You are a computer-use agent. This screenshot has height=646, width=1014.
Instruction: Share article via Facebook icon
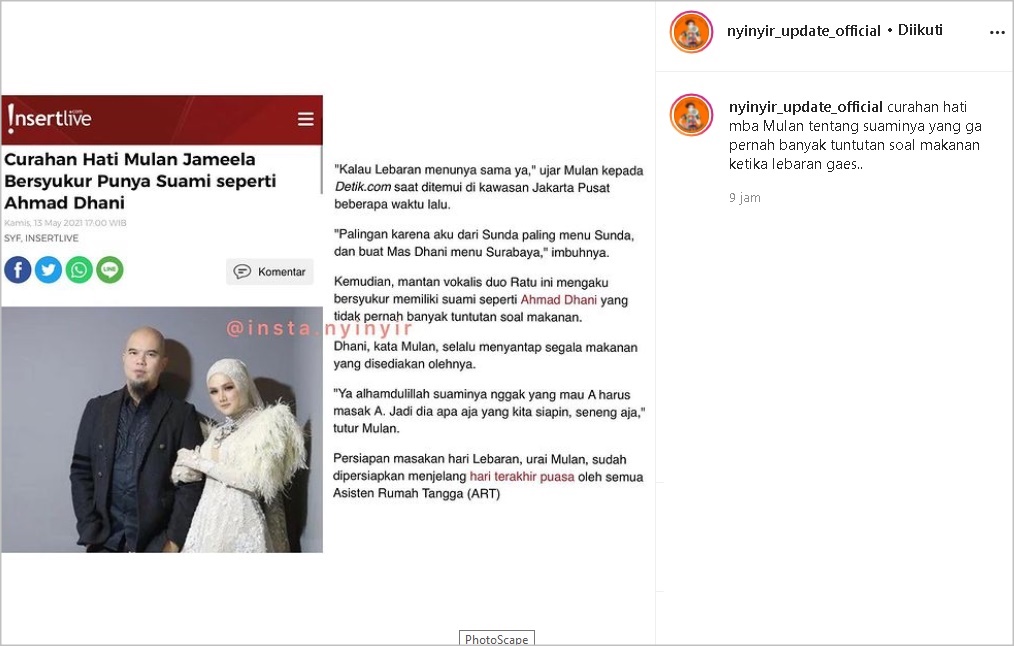tap(17, 270)
